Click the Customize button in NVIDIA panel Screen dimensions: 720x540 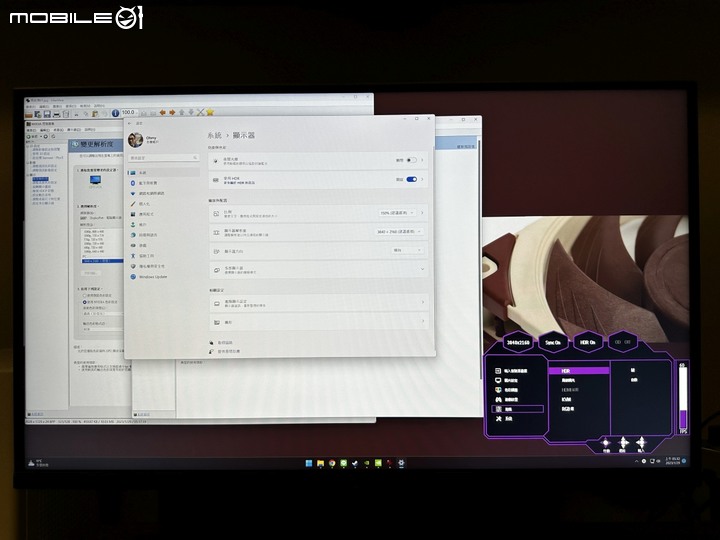coord(90,273)
